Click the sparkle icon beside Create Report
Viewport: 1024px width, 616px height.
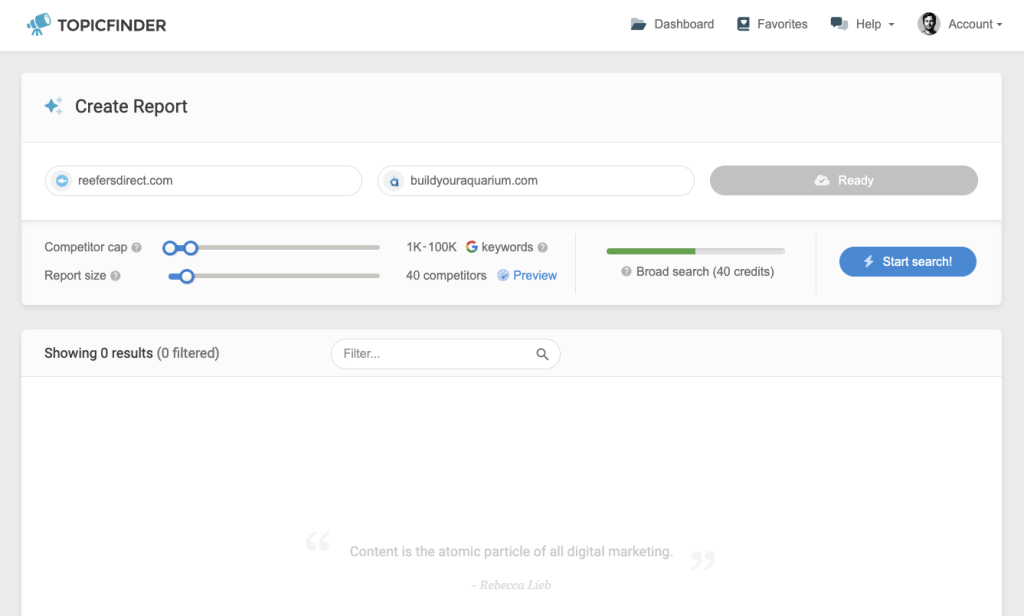pos(55,105)
